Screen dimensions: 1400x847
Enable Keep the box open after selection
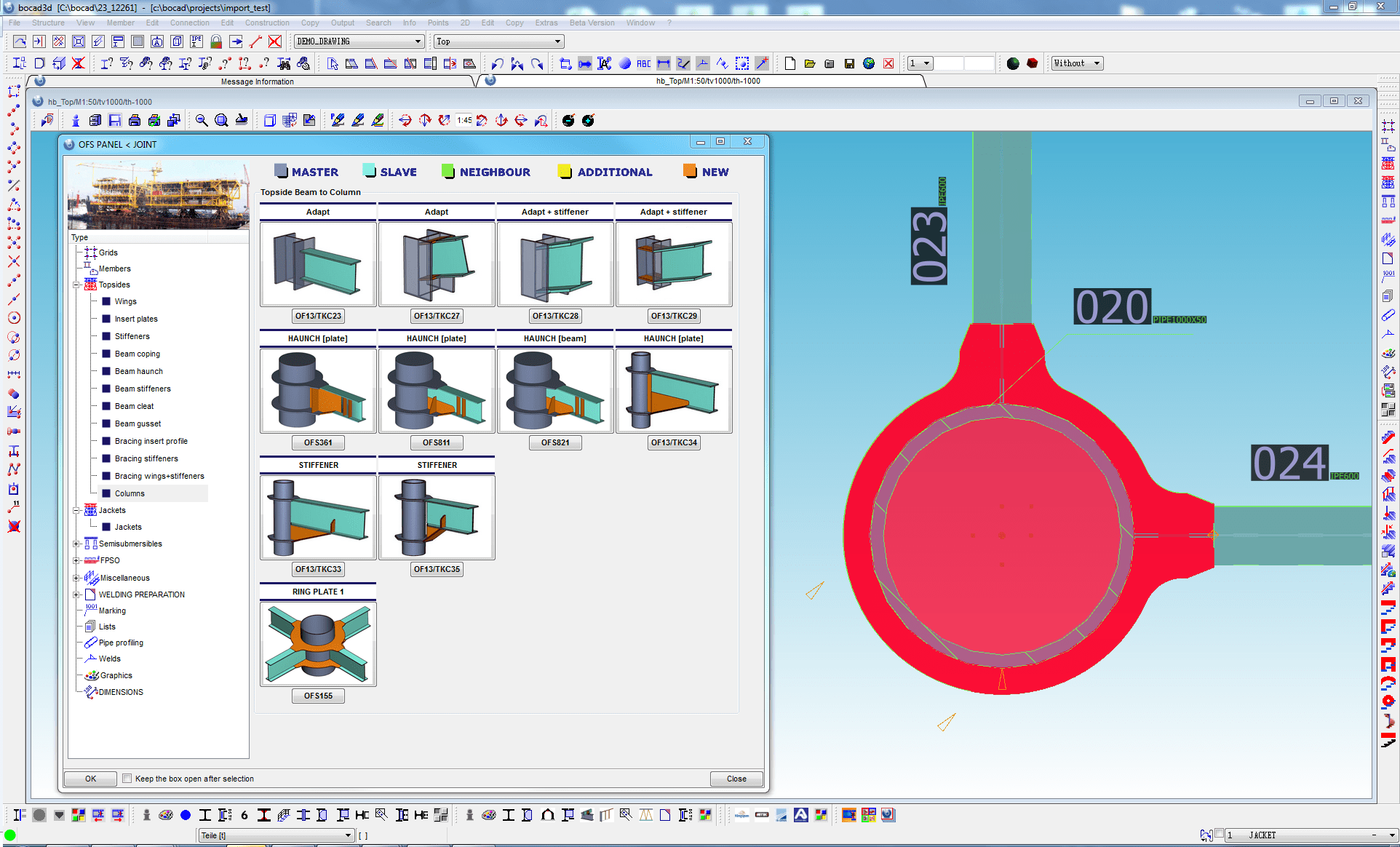127,779
